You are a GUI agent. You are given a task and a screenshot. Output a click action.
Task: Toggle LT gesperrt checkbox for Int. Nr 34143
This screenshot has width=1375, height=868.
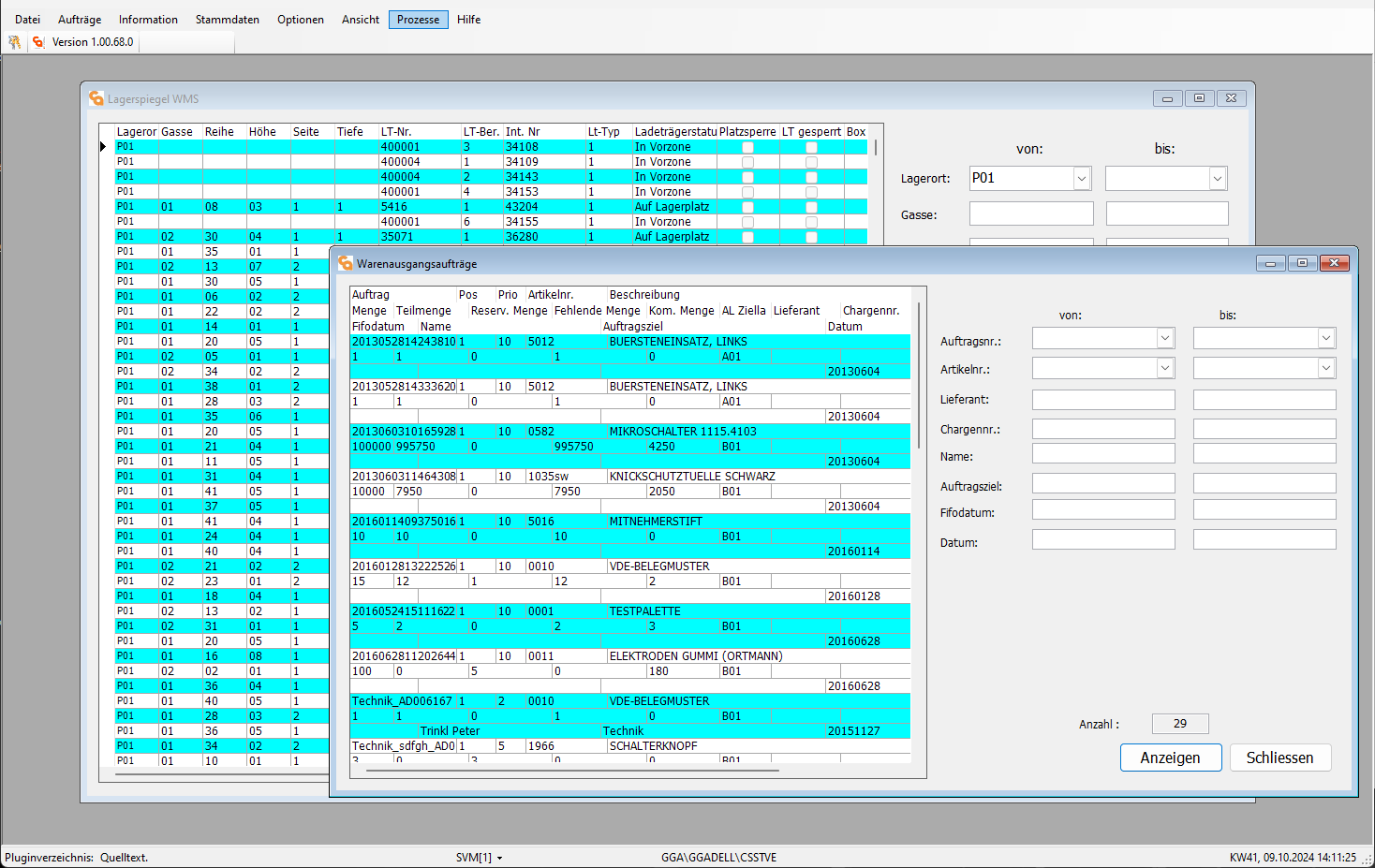pyautogui.click(x=811, y=177)
